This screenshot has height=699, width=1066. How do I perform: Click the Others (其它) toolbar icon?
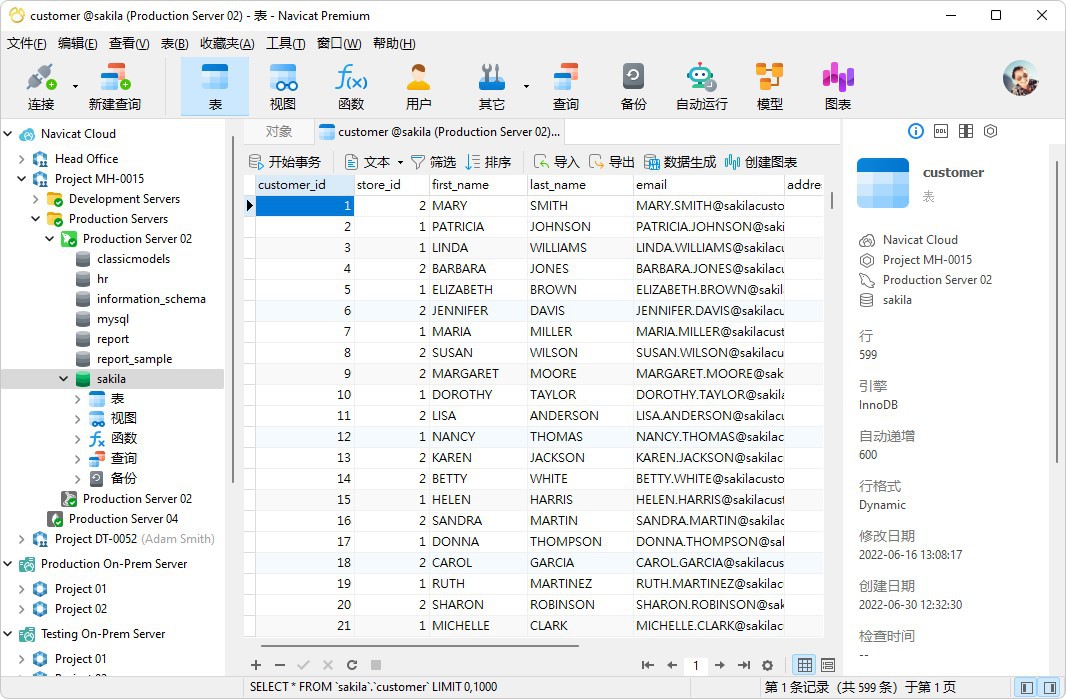492,86
